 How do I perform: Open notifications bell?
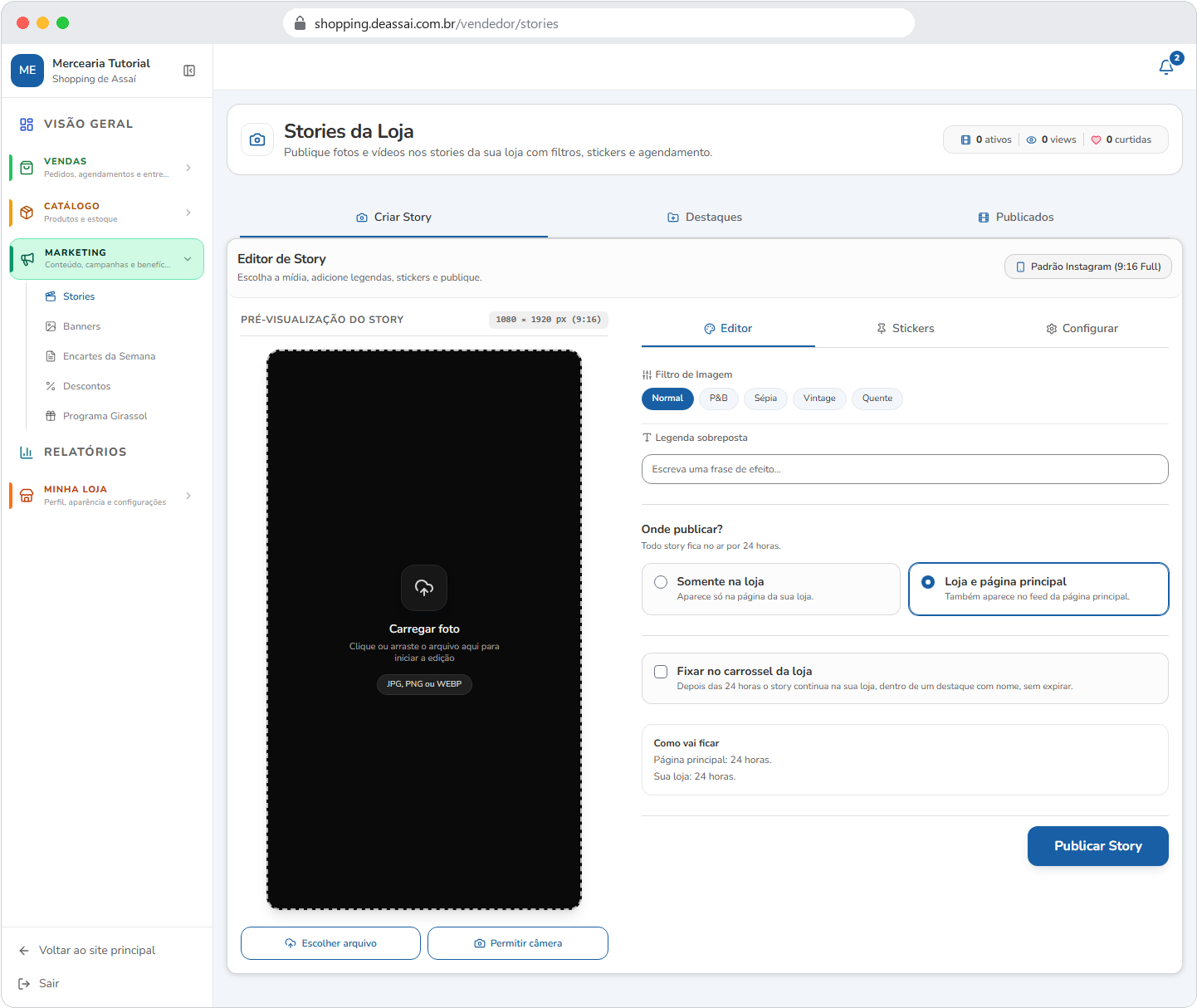[1166, 67]
